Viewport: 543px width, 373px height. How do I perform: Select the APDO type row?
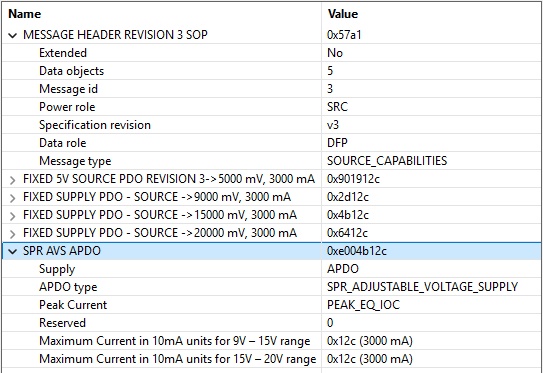tap(272, 287)
